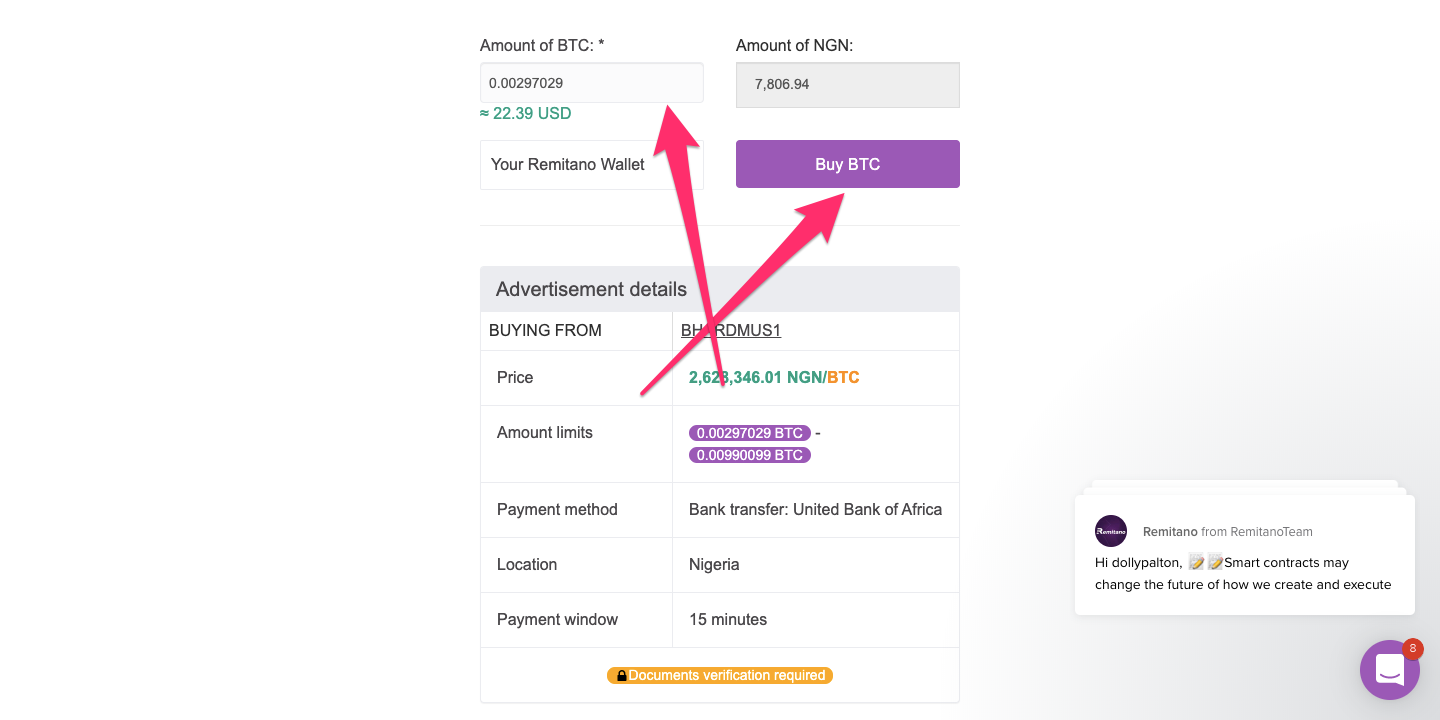Click the 15 minutes payment window value
The width and height of the screenshot is (1440, 720).
pos(728,620)
